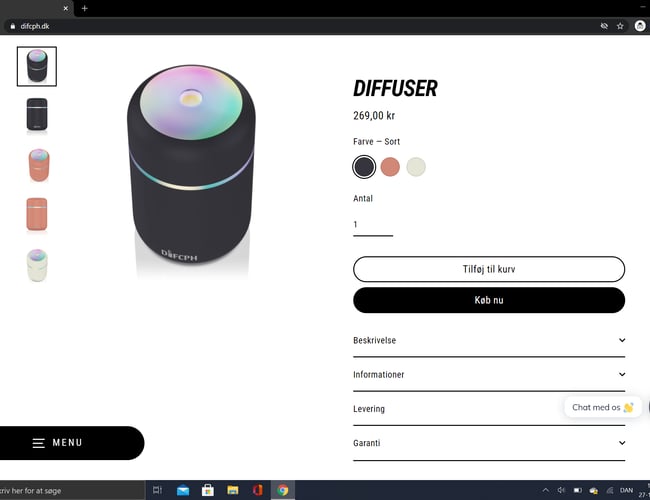Click the Tilføj til kurv button
This screenshot has height=500, width=650.
click(x=489, y=269)
